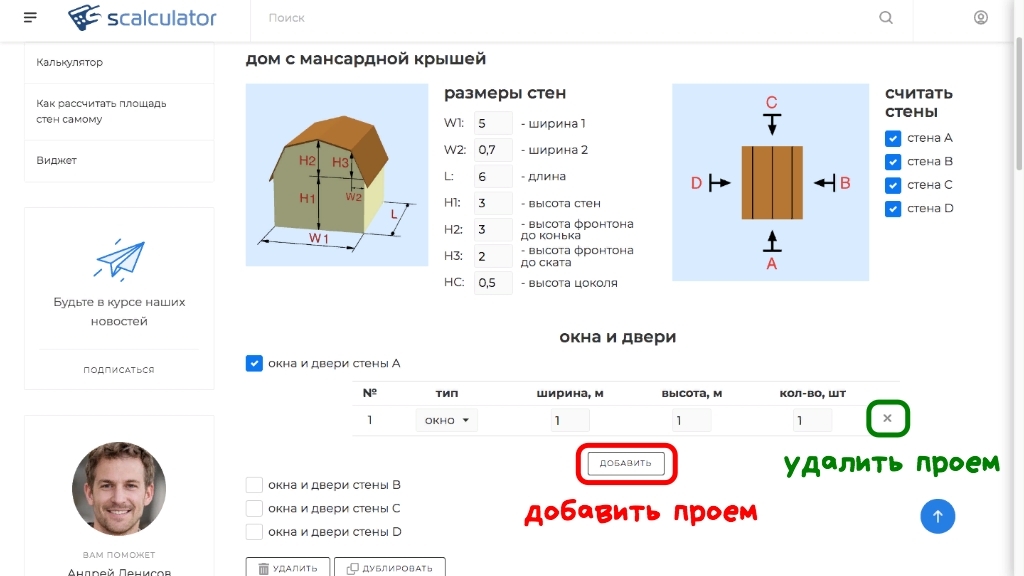Click the trash icon on УДАЛИТЬ button
This screenshot has height=576, width=1024.
[x=262, y=567]
